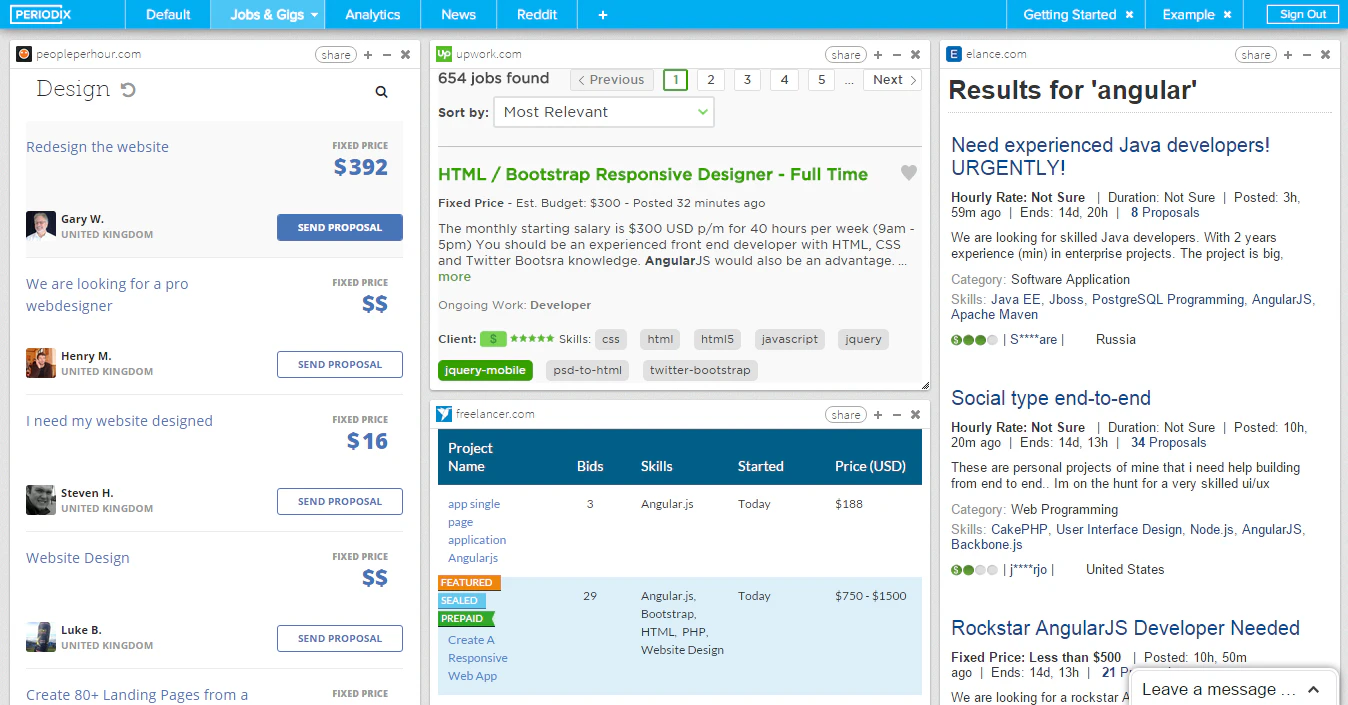Viewport: 1348px width, 705px height.
Task: Open the Website Design job link
Action: [78, 558]
